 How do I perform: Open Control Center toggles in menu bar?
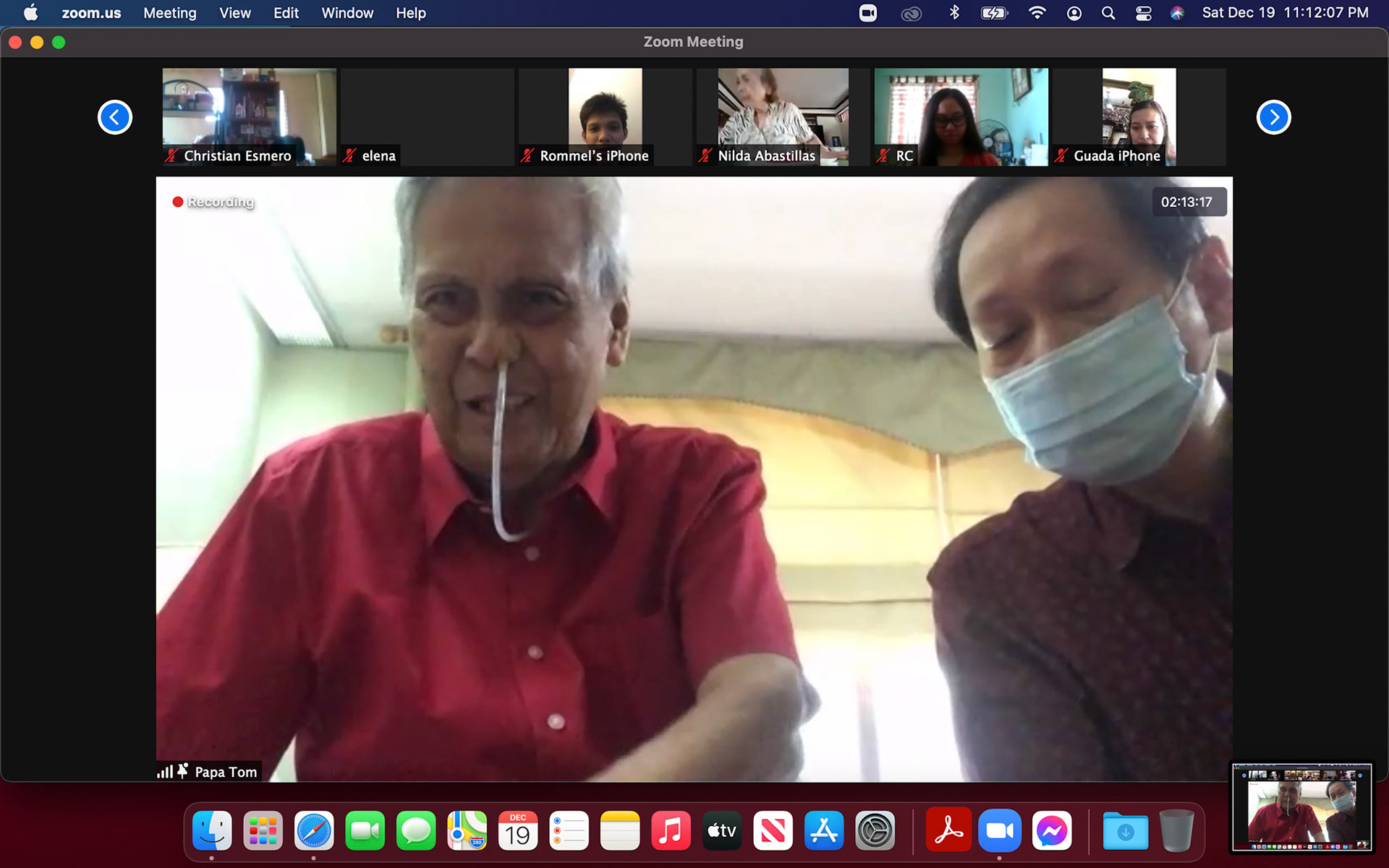pyautogui.click(x=1143, y=13)
